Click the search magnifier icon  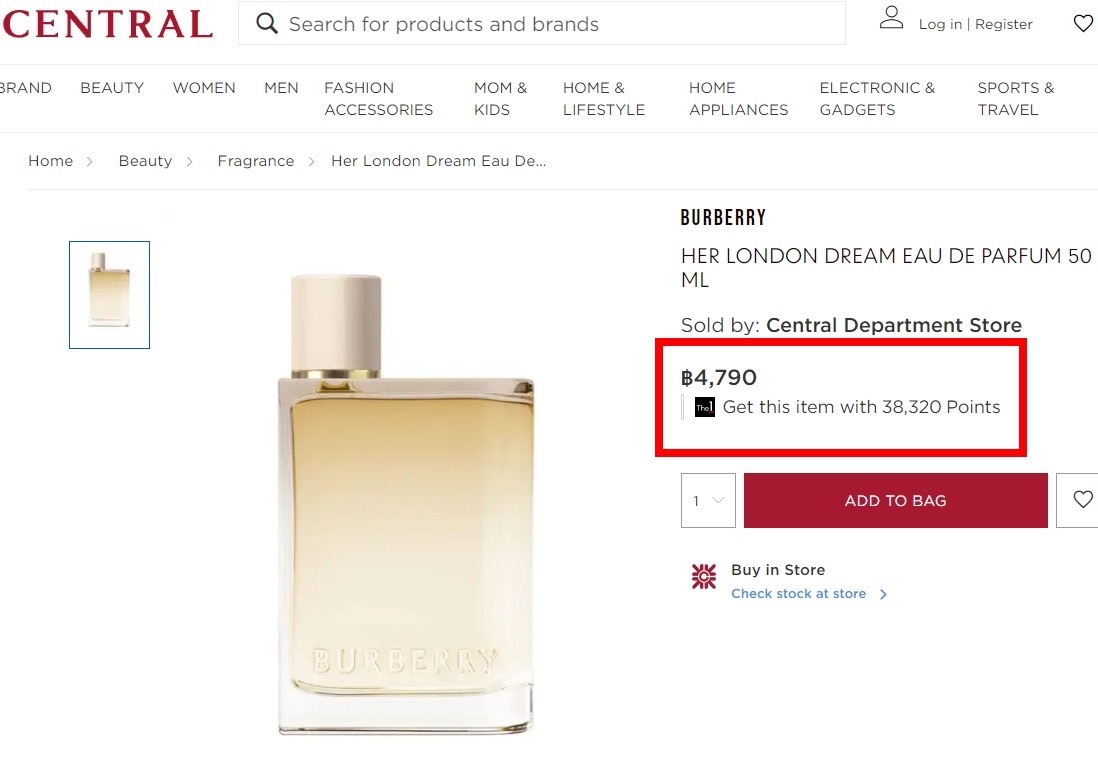[x=266, y=23]
